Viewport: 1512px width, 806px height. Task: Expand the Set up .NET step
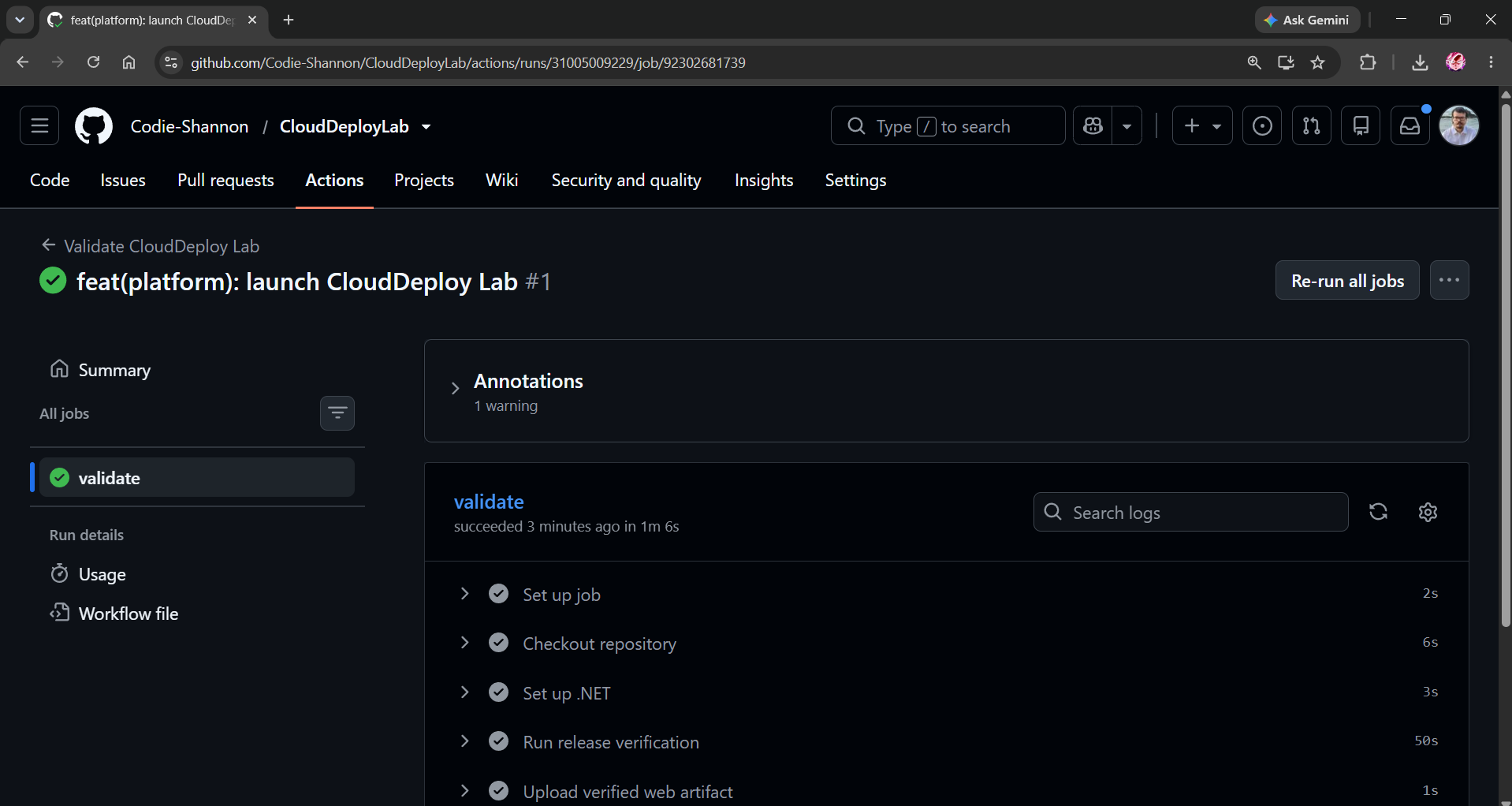pyautogui.click(x=464, y=692)
